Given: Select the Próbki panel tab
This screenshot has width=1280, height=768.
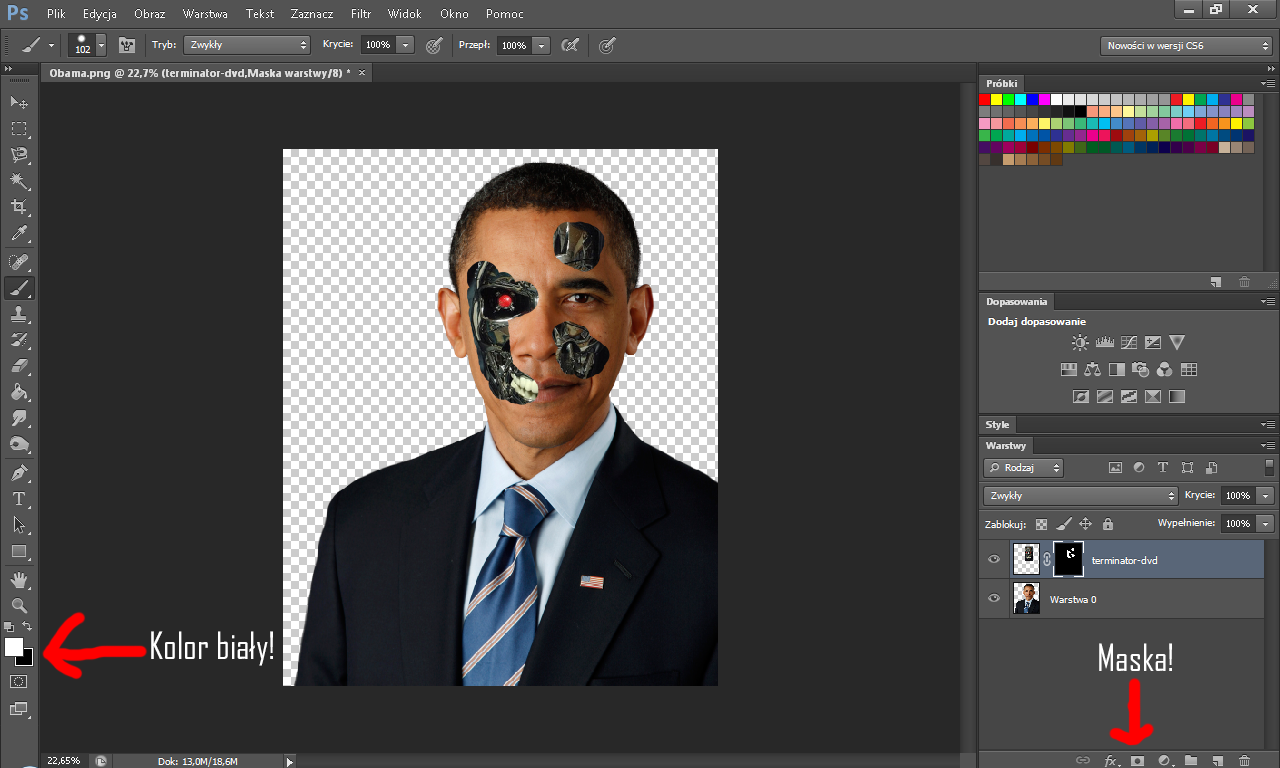Looking at the screenshot, I should pos(1002,83).
